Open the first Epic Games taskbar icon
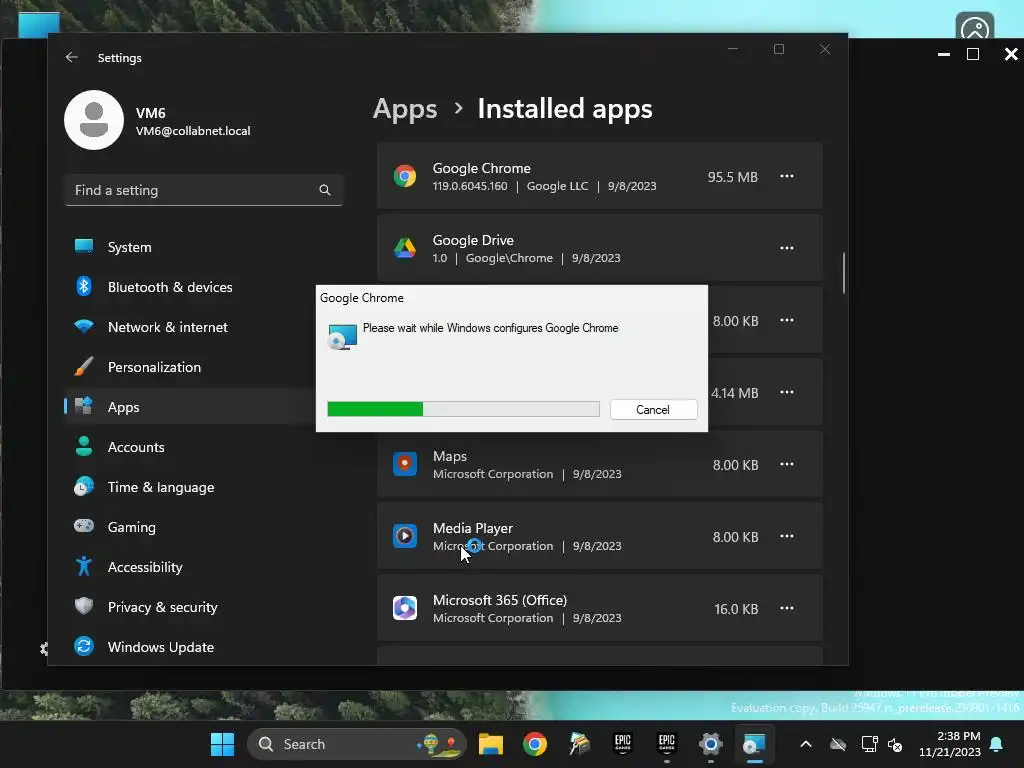Viewport: 1024px width, 768px height. (622, 743)
